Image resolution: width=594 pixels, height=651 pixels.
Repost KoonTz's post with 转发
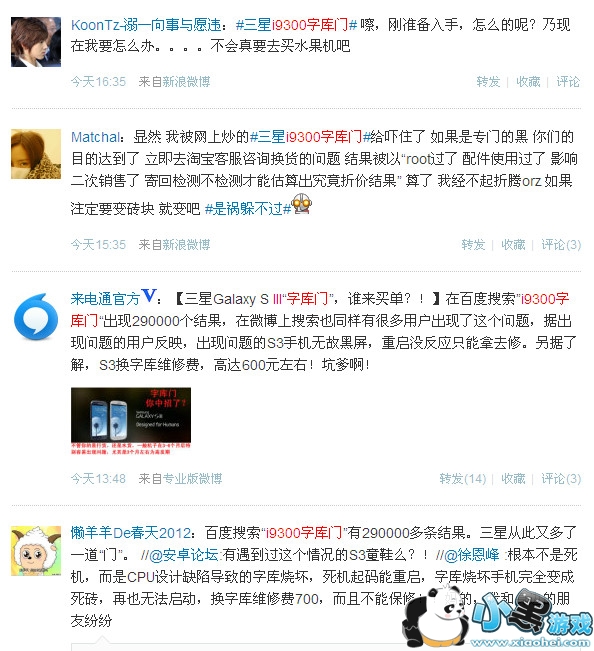488,81
